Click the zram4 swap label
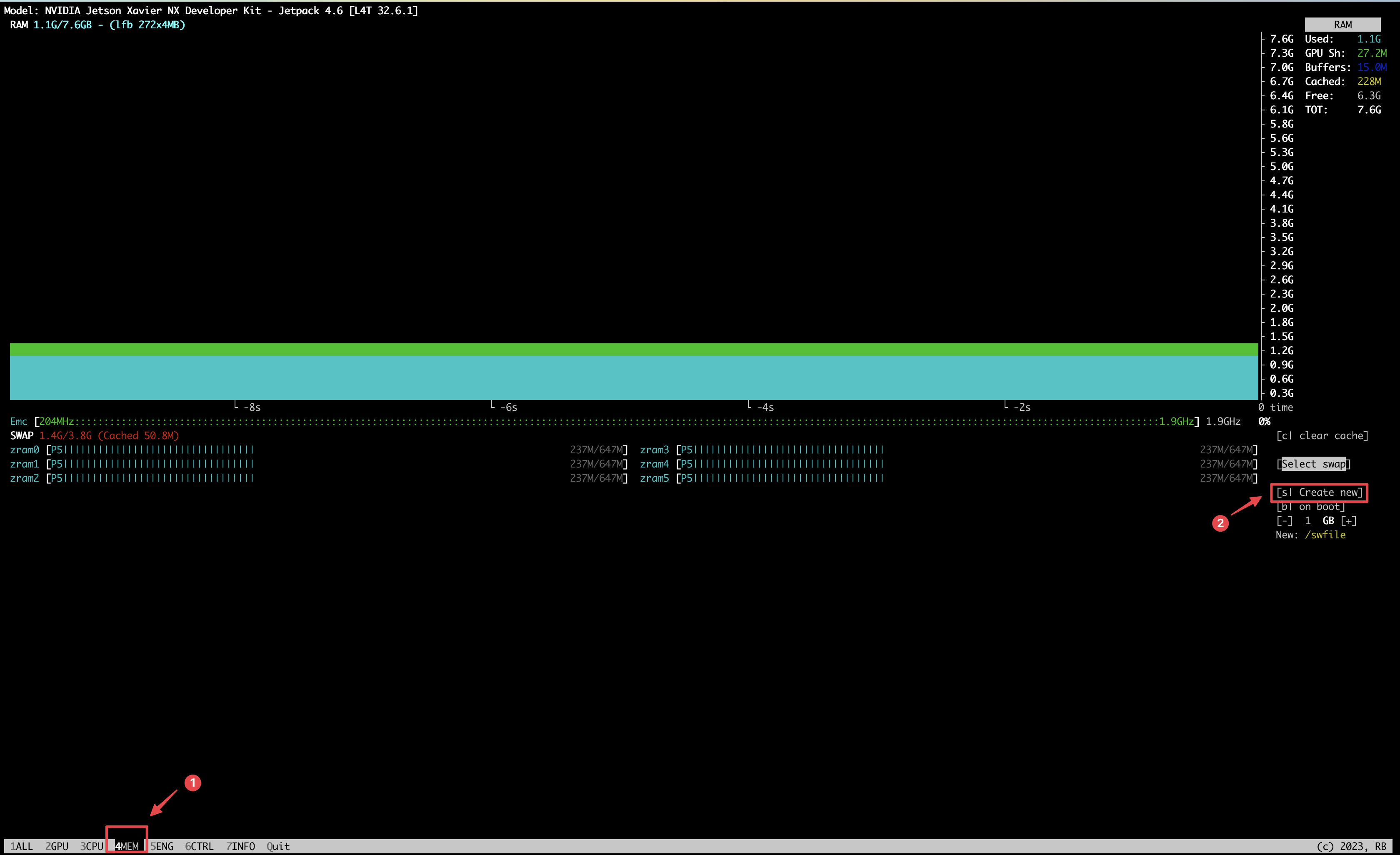 [x=655, y=464]
